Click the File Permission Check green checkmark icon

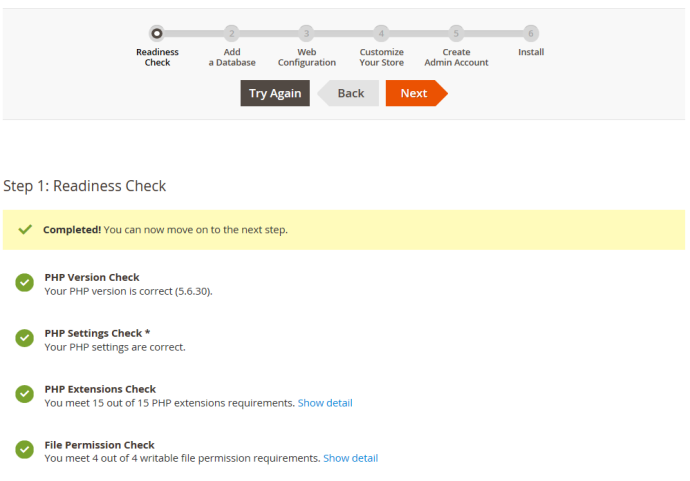click(25, 450)
